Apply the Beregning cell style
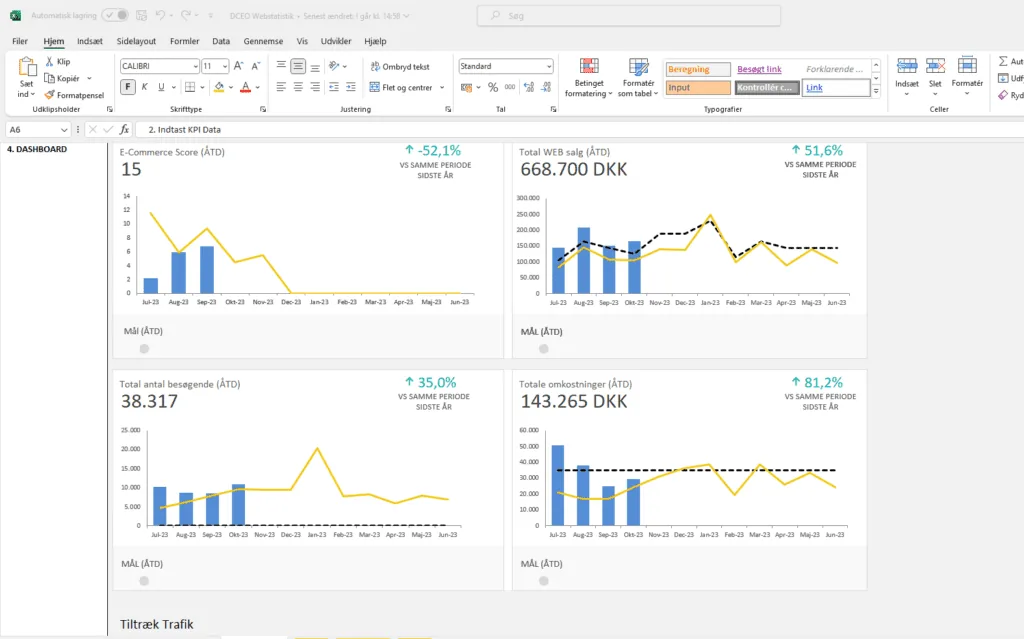Image resolution: width=1024 pixels, height=639 pixels. pyautogui.click(x=698, y=69)
